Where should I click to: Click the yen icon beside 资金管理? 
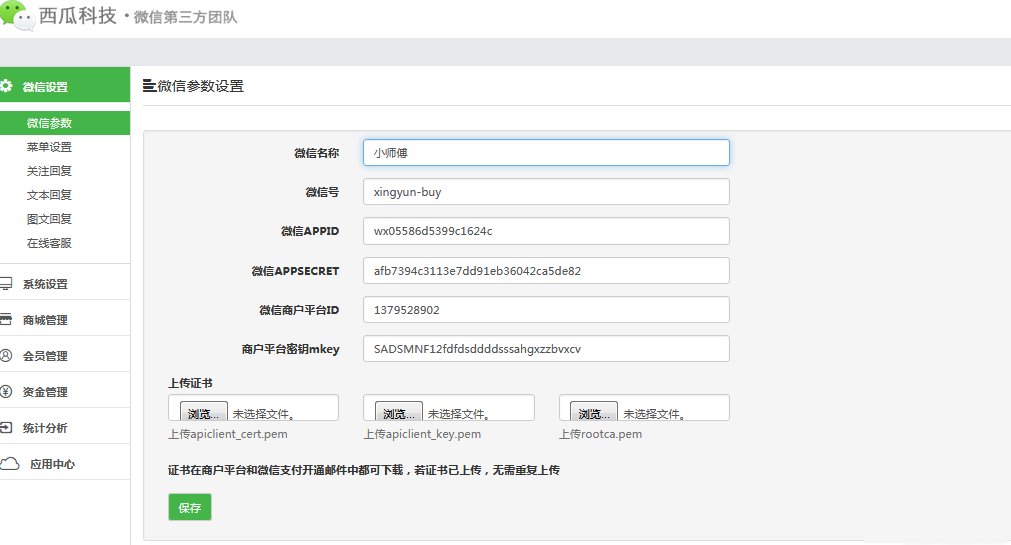click(x=7, y=391)
